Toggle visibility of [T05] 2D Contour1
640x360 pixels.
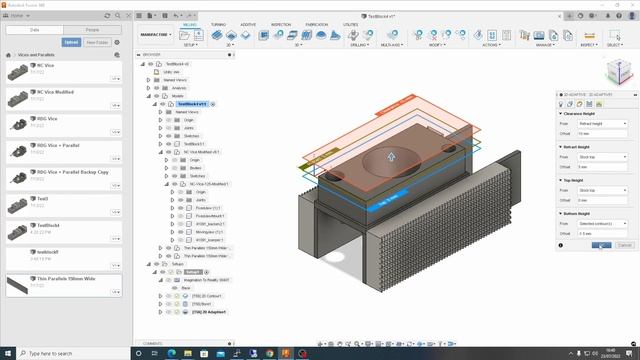tap(169, 296)
